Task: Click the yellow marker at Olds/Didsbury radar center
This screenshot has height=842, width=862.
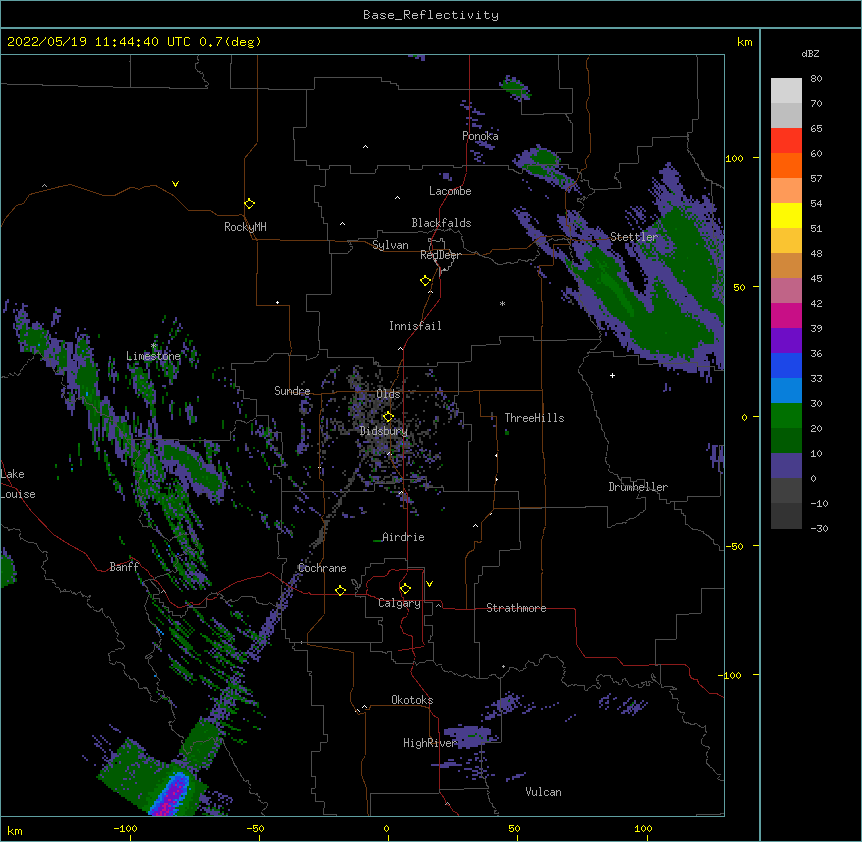Action: 388,417
